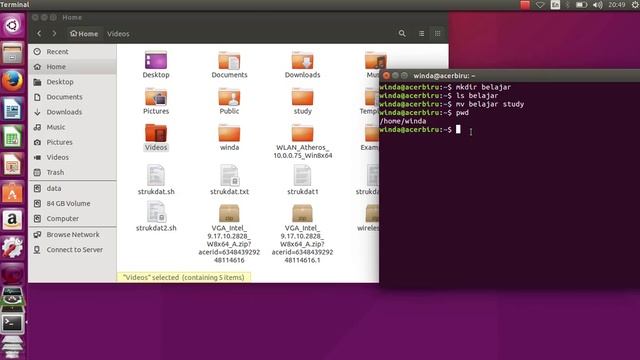Click the Home breadcrumb in path bar
Image resolution: width=640 pixels, height=360 pixels.
pyautogui.click(x=84, y=34)
